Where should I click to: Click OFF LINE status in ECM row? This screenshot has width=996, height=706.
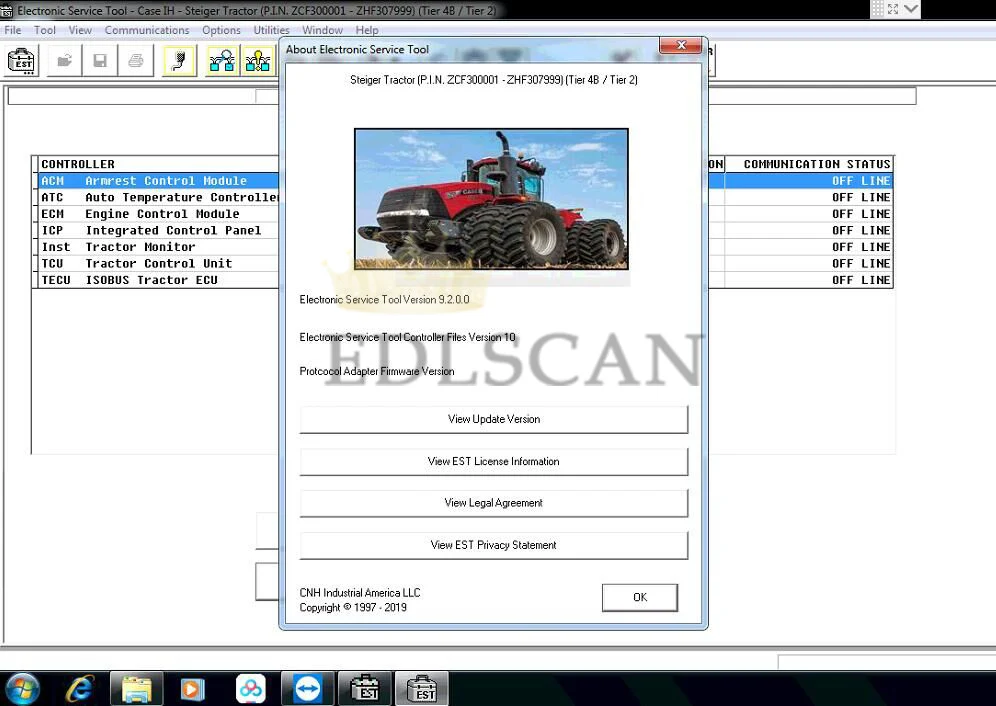[x=861, y=214]
